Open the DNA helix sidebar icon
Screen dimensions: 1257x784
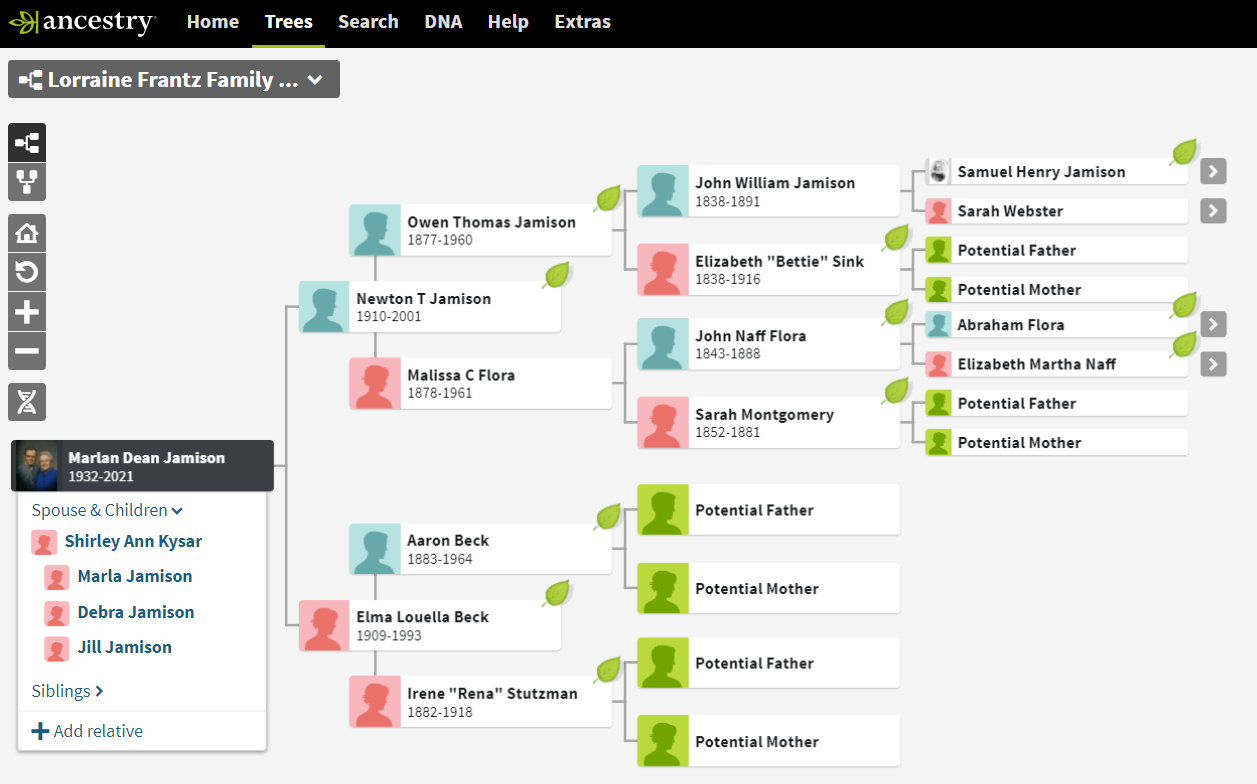(x=27, y=402)
